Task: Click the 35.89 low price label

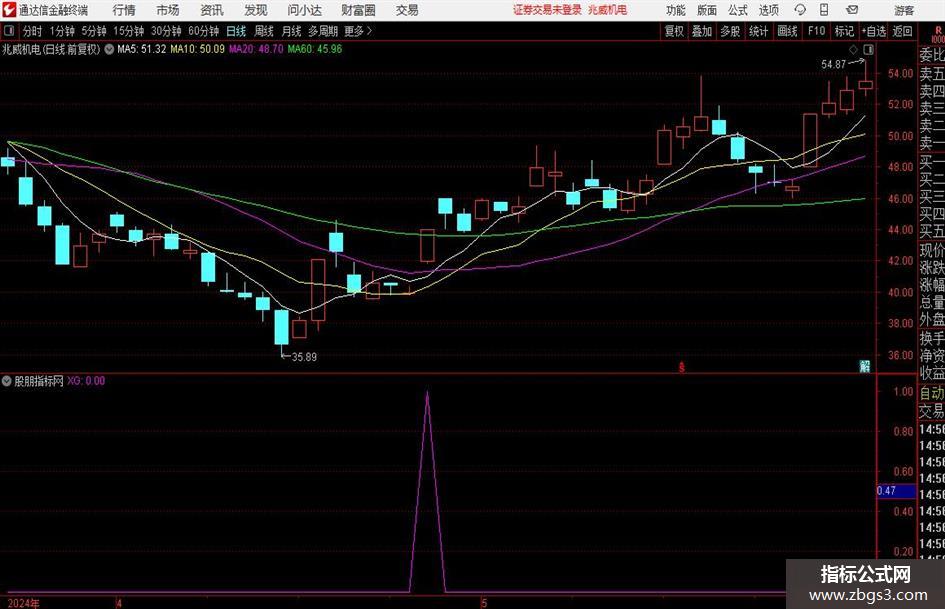Action: click(x=304, y=357)
